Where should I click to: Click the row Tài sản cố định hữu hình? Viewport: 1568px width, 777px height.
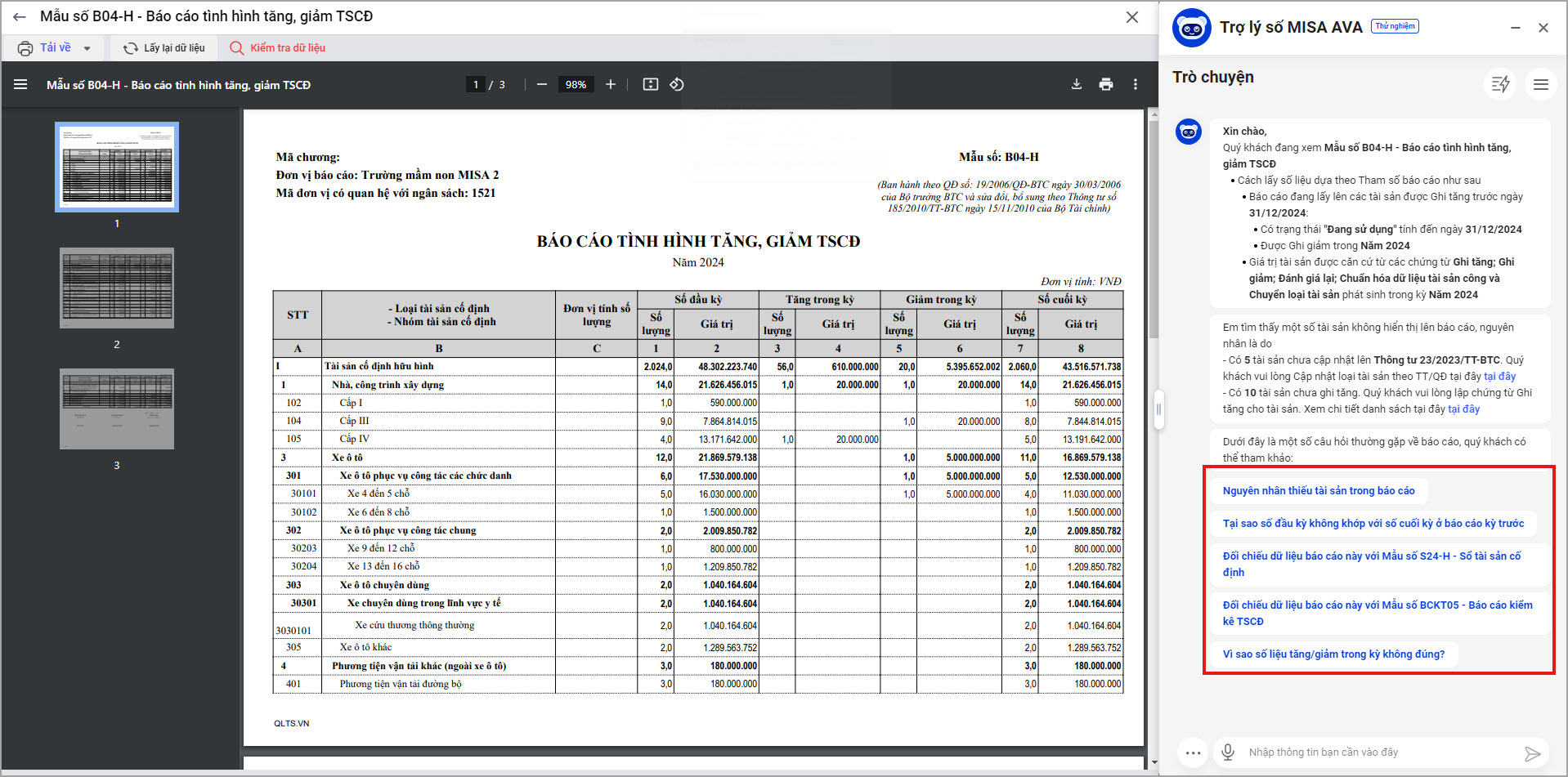[x=698, y=367]
